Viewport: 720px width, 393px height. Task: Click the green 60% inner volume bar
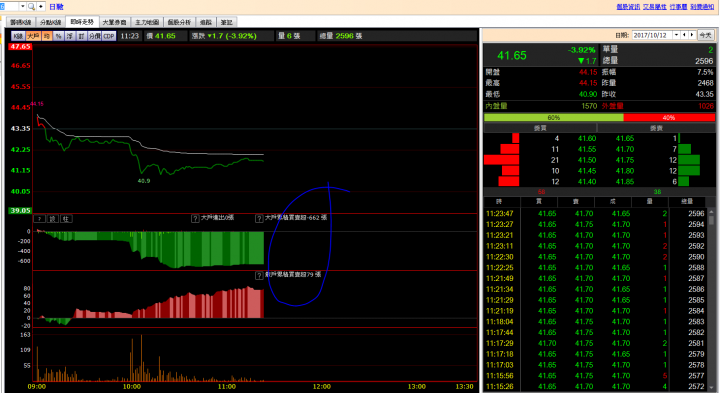tap(553, 118)
